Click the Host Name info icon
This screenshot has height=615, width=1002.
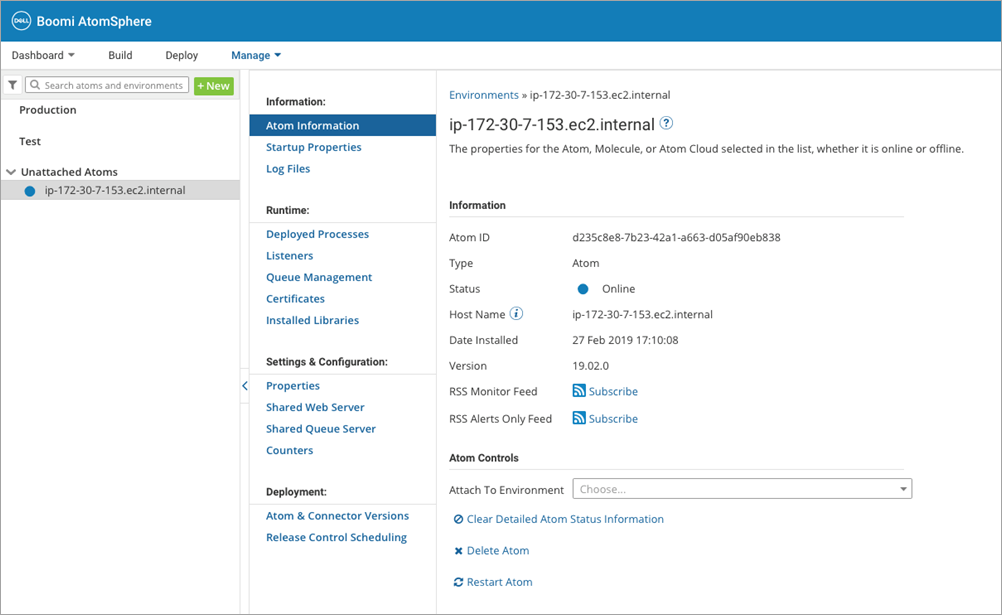click(516, 314)
